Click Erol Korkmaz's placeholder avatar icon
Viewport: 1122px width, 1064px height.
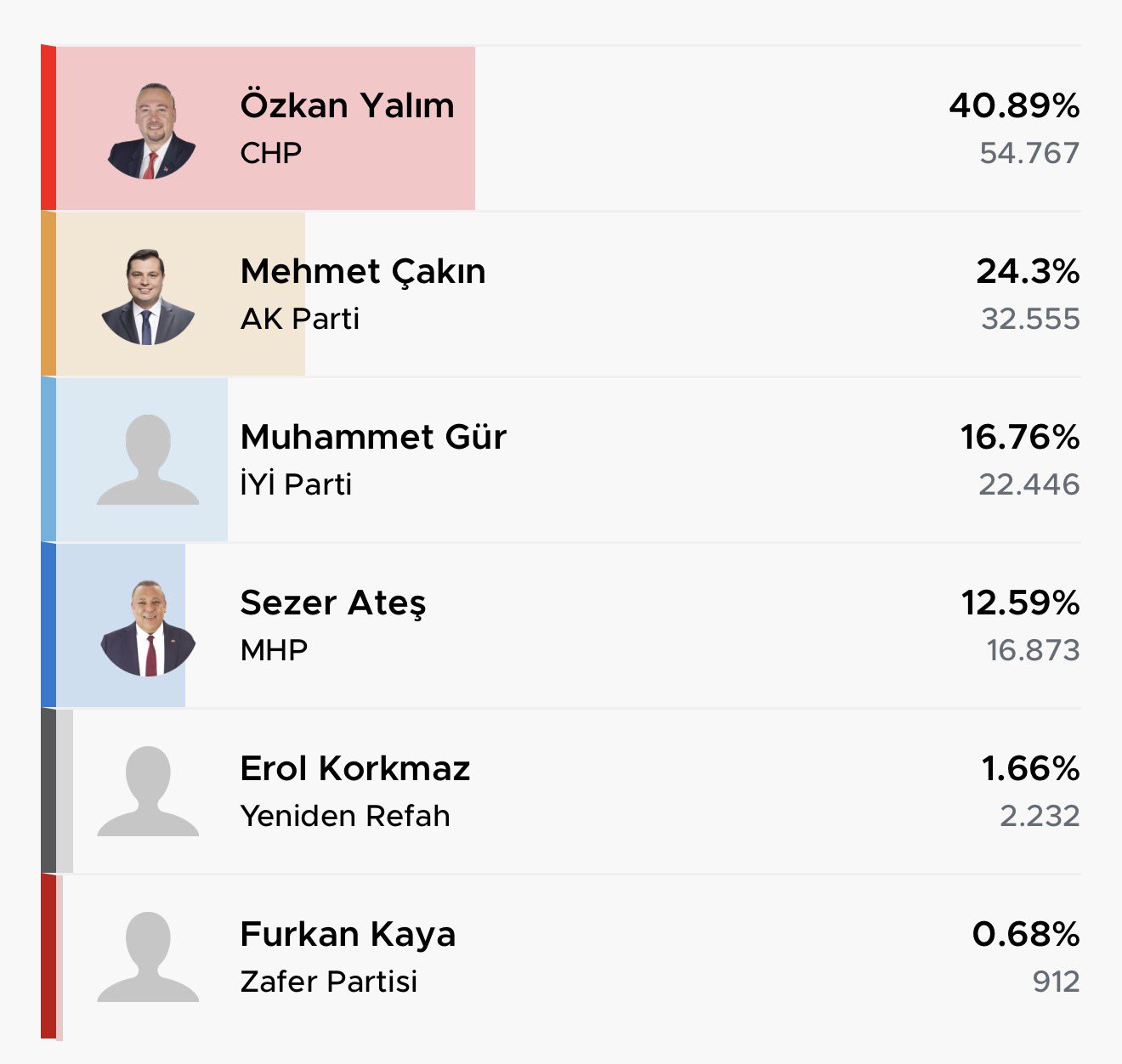click(x=148, y=792)
